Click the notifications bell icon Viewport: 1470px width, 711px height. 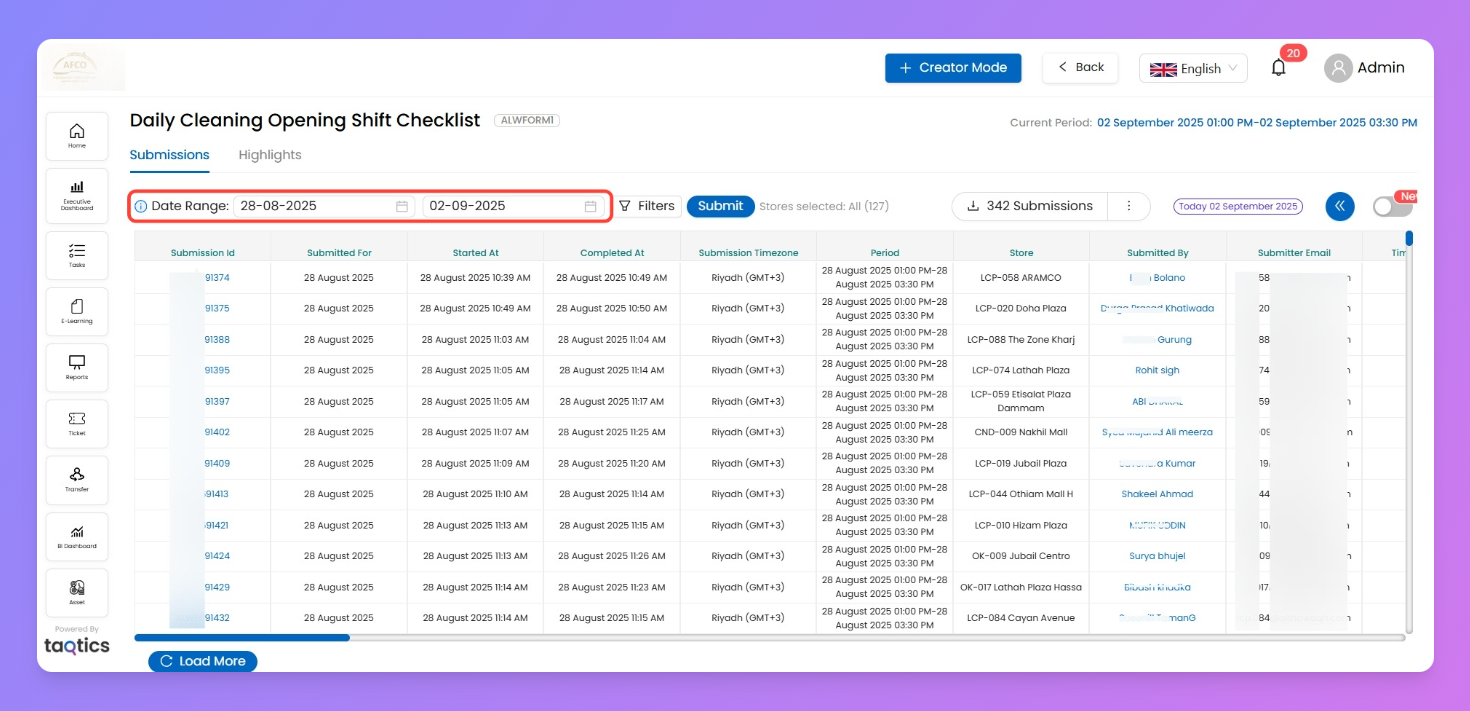1278,68
